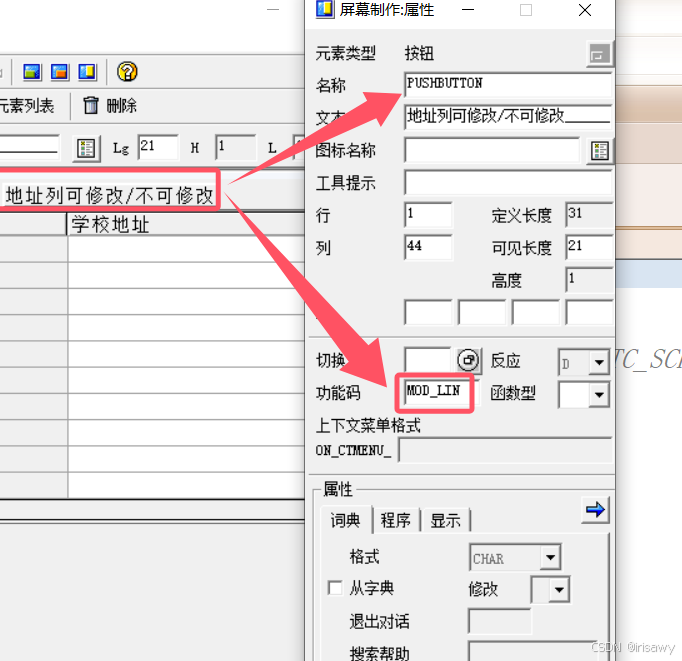Image resolution: width=682 pixels, height=661 pixels.
Task: Open the 函数型 dropdown
Action: click(599, 394)
